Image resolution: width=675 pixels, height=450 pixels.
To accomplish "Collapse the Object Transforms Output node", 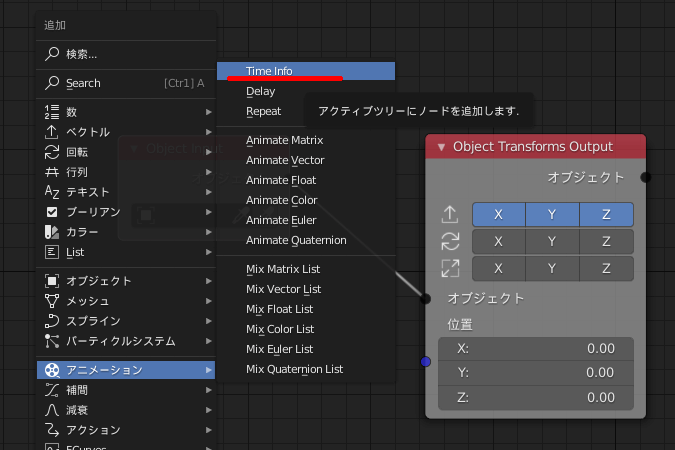I will pos(441,147).
